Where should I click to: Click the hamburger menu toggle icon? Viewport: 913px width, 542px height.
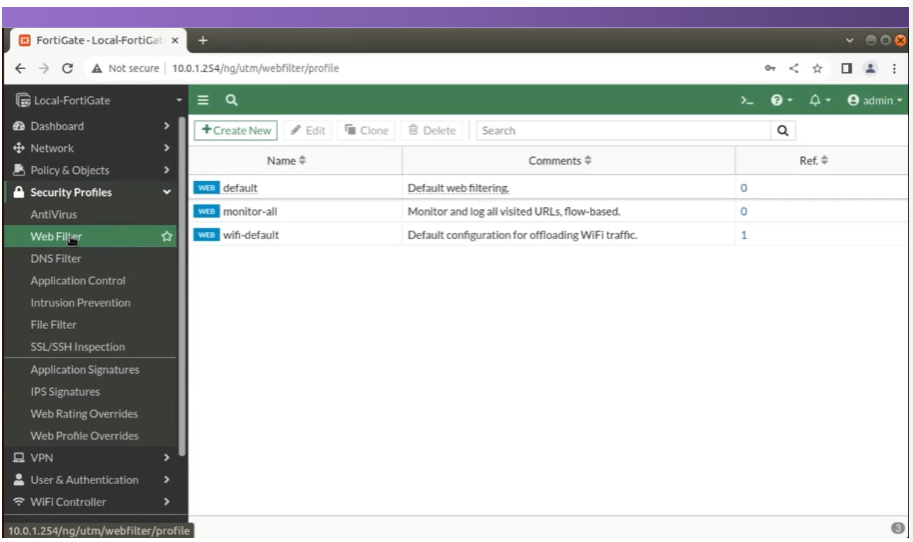pyautogui.click(x=203, y=100)
